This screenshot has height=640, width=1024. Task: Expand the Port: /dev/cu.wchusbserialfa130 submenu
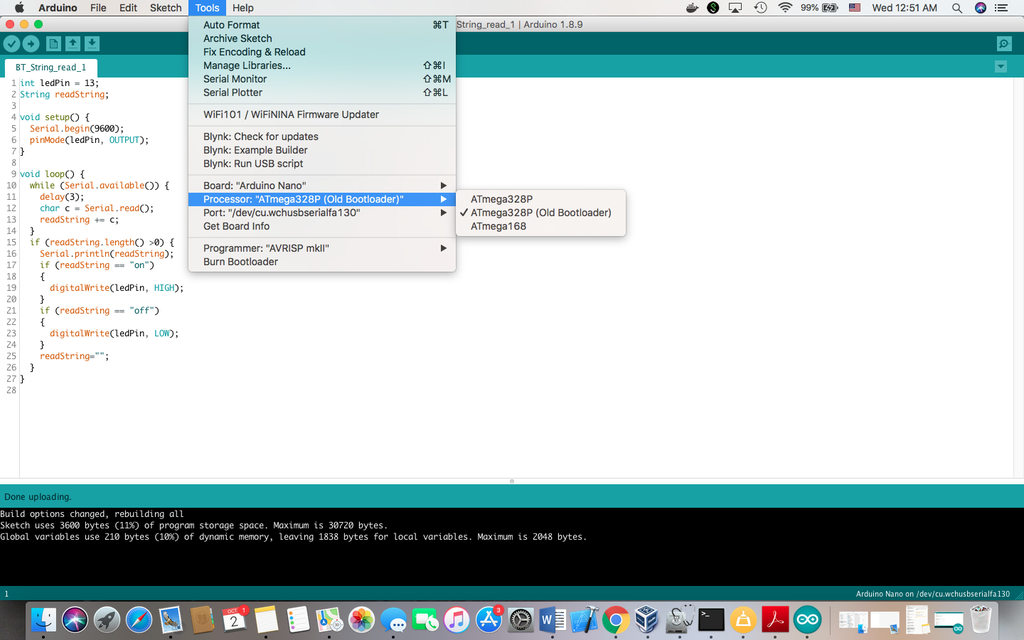tap(322, 213)
